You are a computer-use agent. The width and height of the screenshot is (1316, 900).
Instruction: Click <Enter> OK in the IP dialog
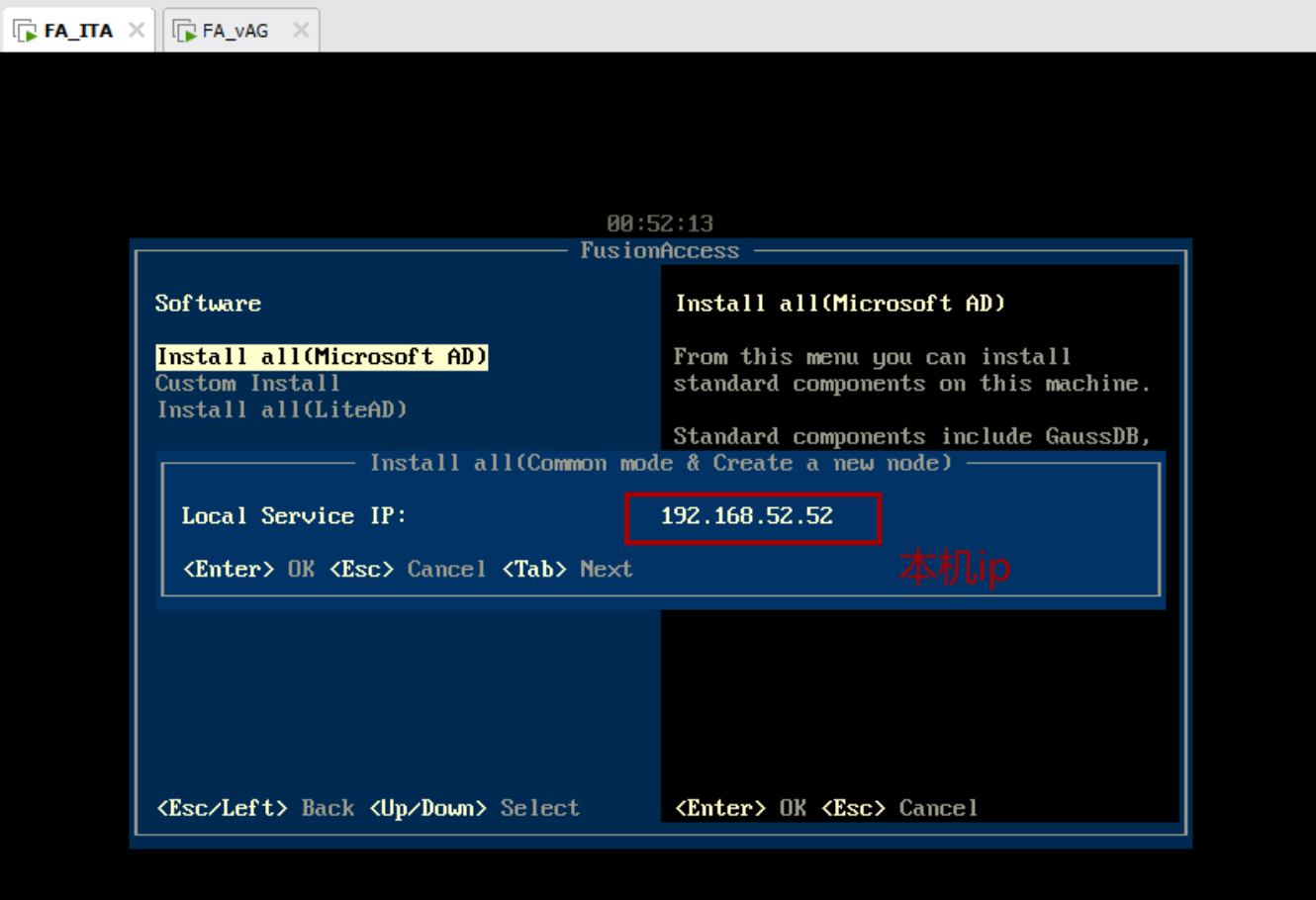(248, 569)
